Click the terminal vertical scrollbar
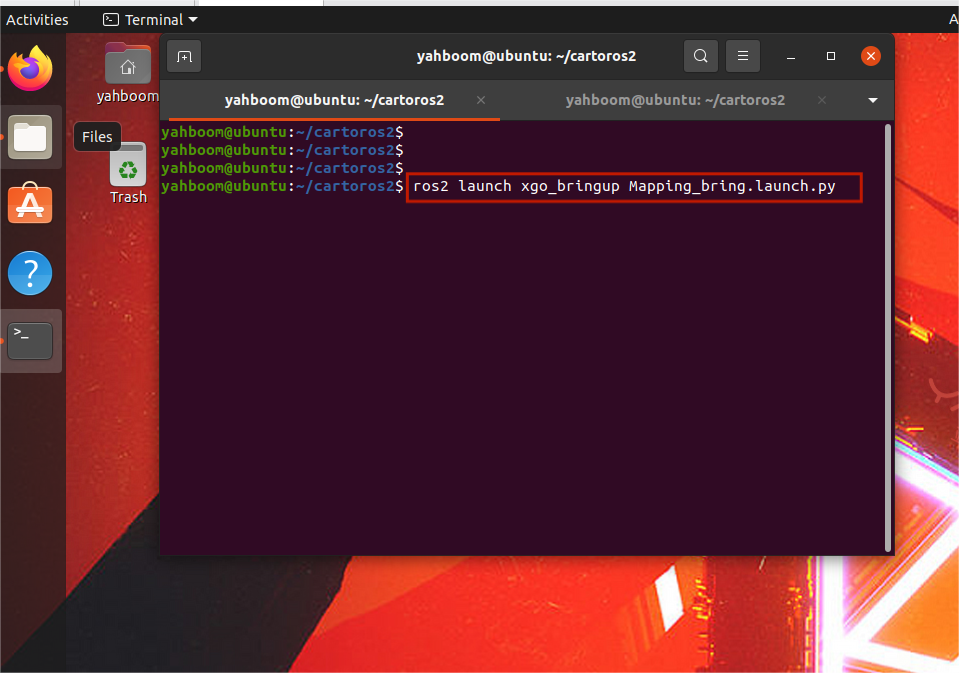This screenshot has width=959, height=673. click(888, 338)
